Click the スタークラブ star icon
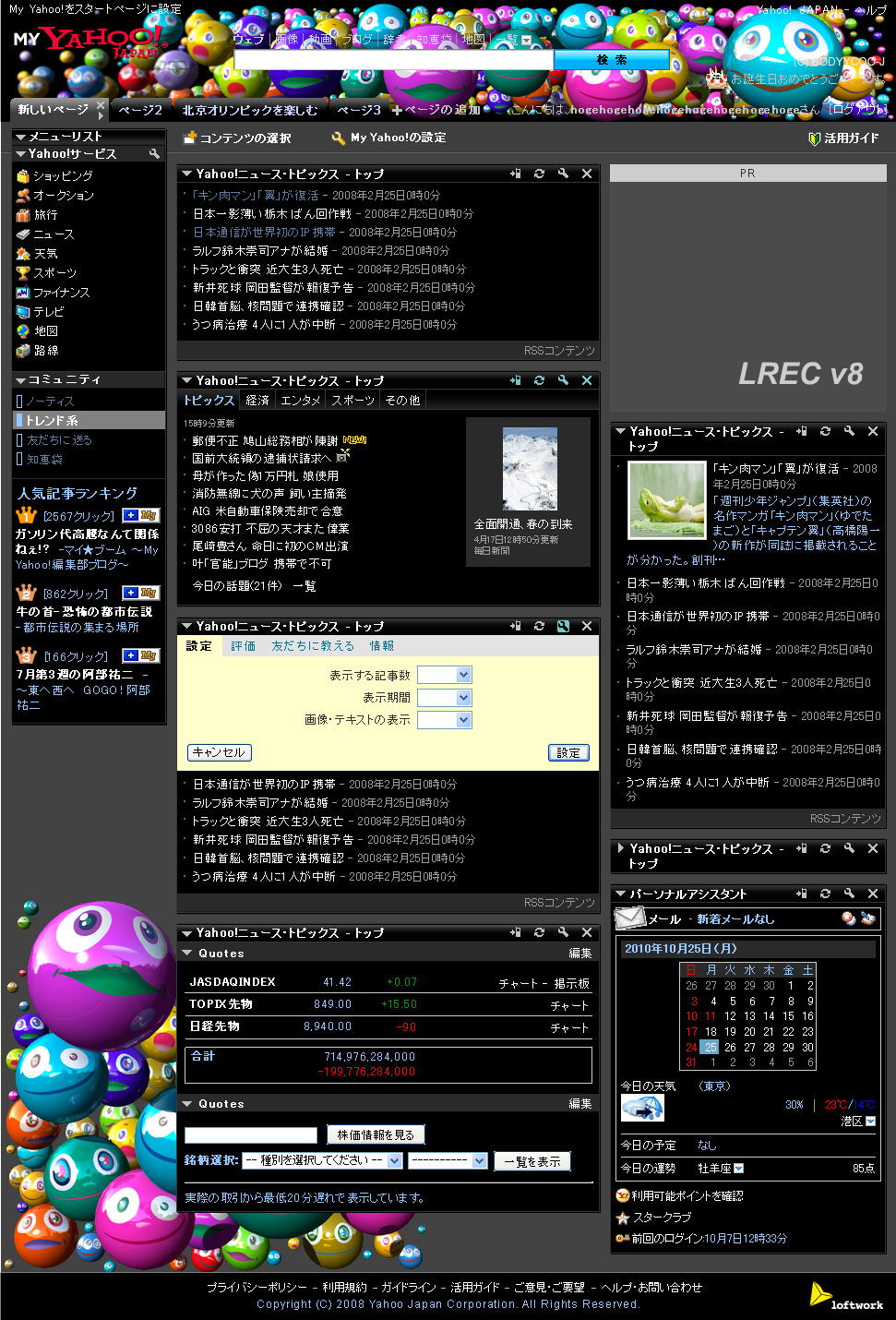 click(623, 1218)
